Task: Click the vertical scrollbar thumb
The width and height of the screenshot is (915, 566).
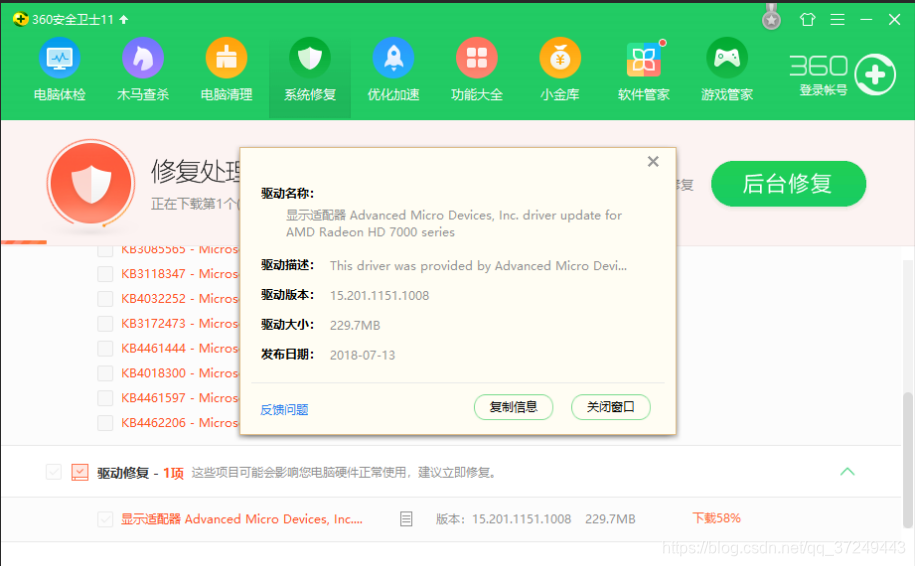Action: 907,459
